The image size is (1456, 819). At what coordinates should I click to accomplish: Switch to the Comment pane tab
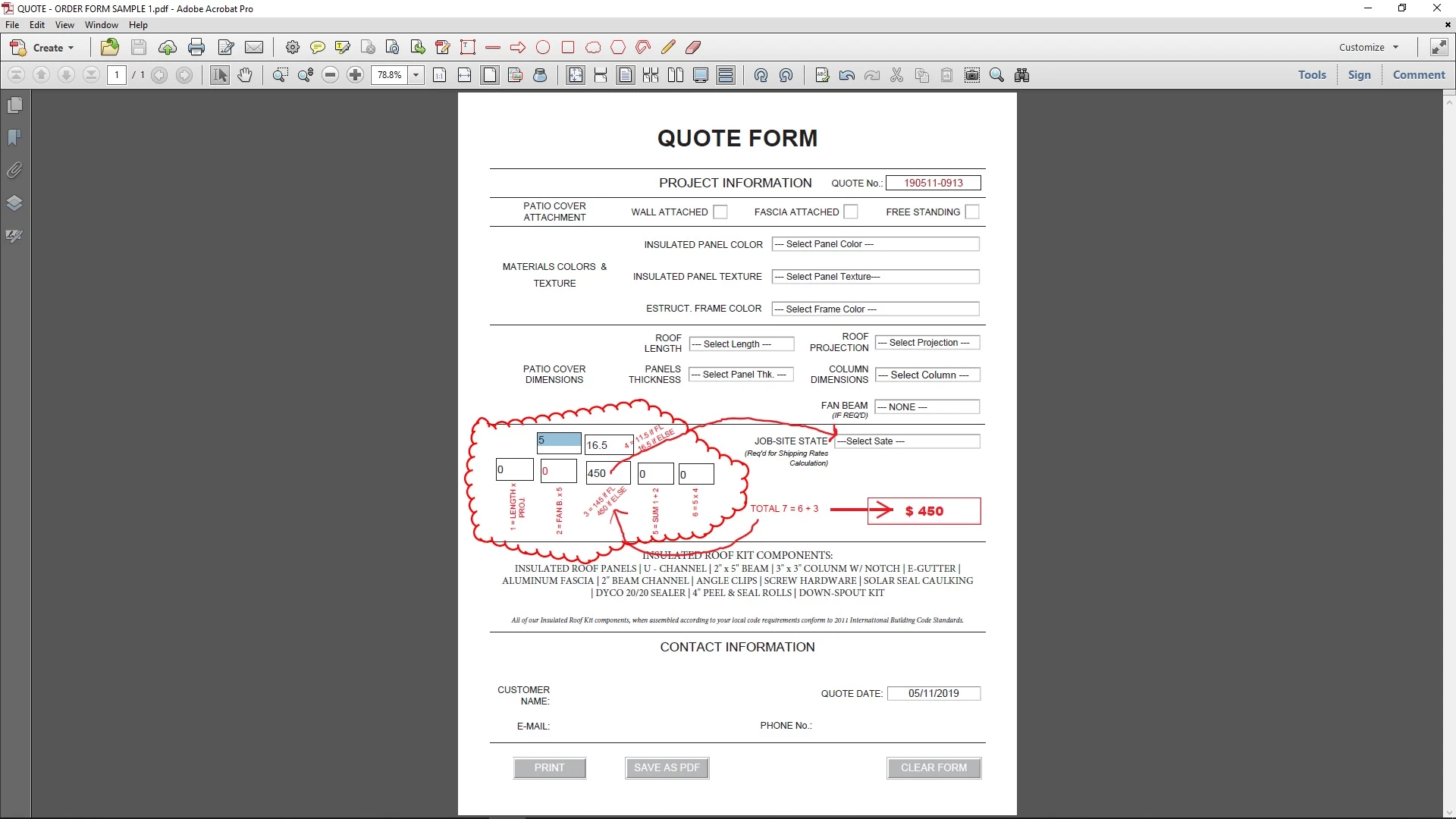pos(1418,75)
